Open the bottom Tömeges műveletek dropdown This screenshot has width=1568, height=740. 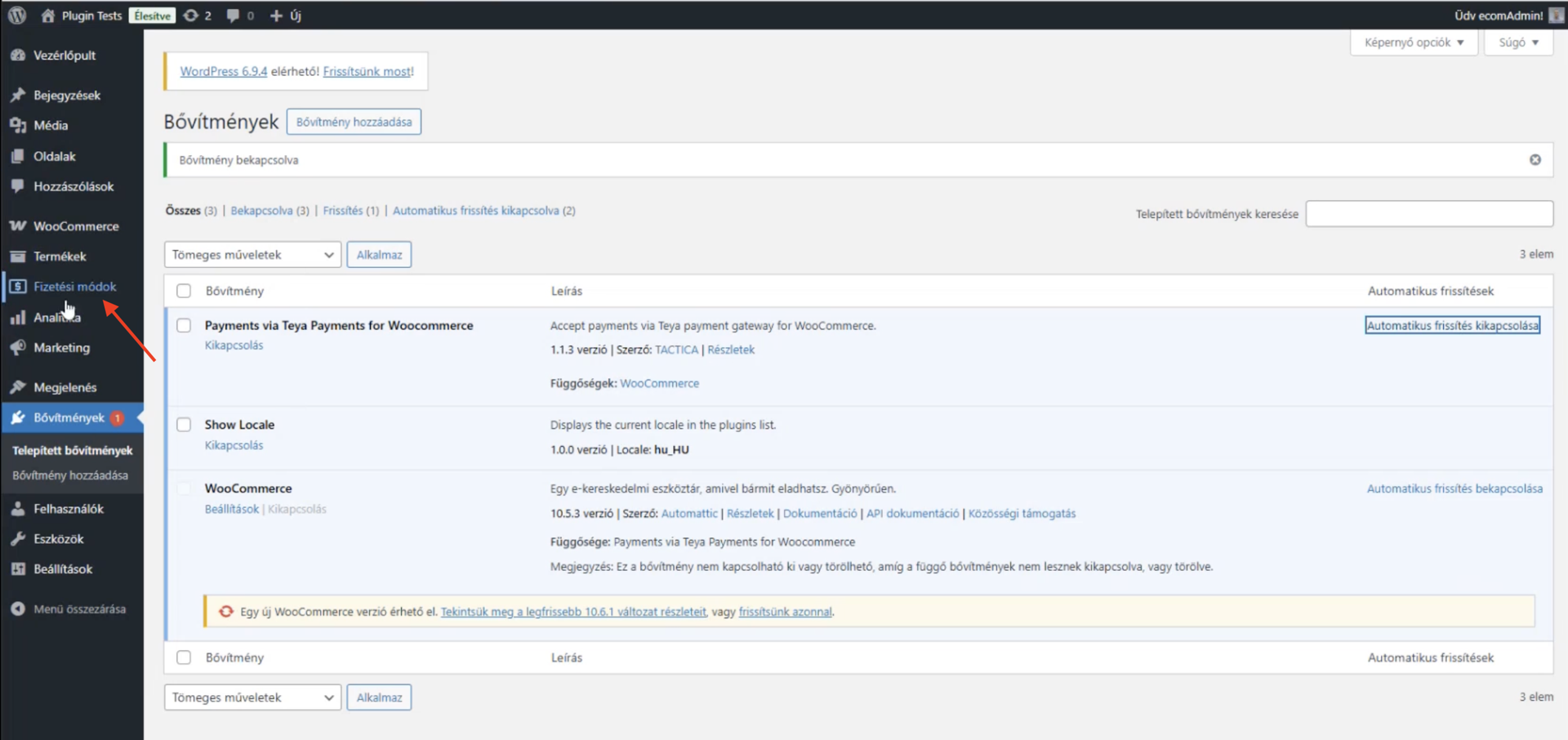252,698
